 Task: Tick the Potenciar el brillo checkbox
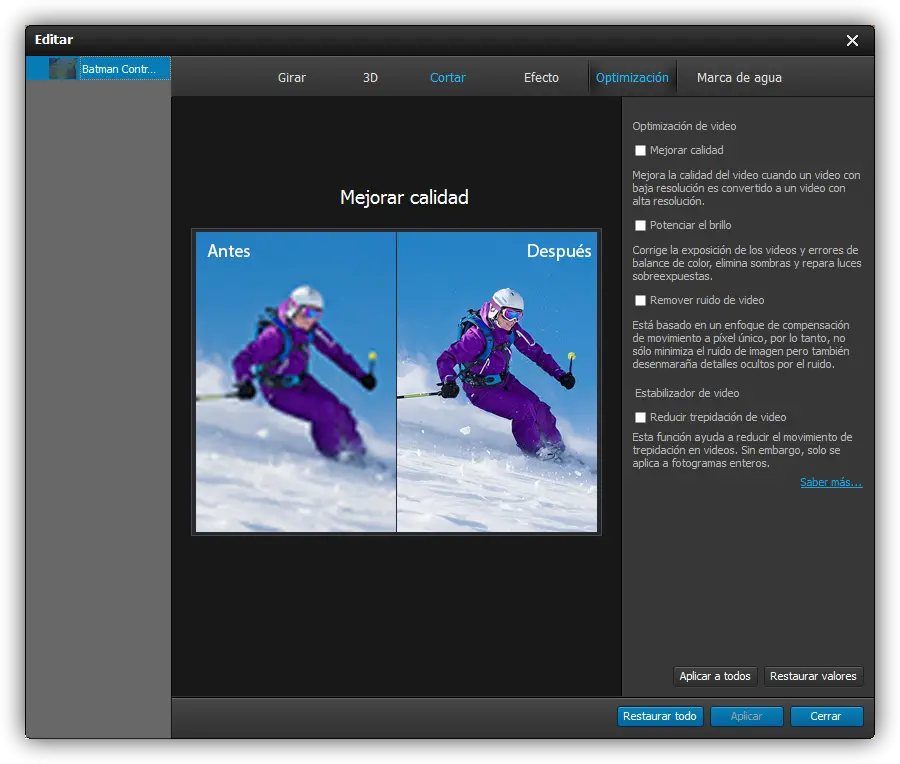641,226
